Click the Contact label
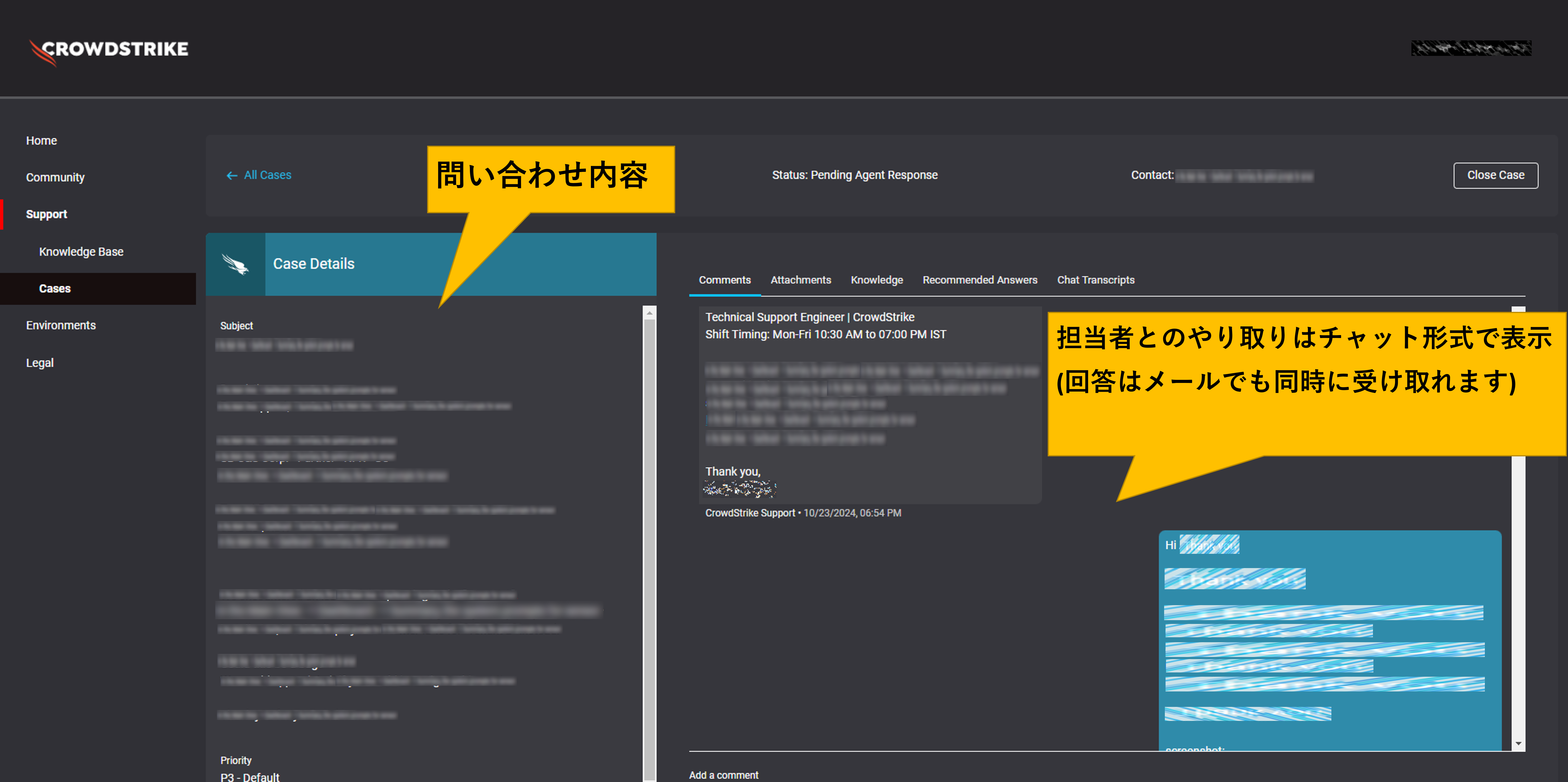The height and width of the screenshot is (782, 1568). [1152, 175]
